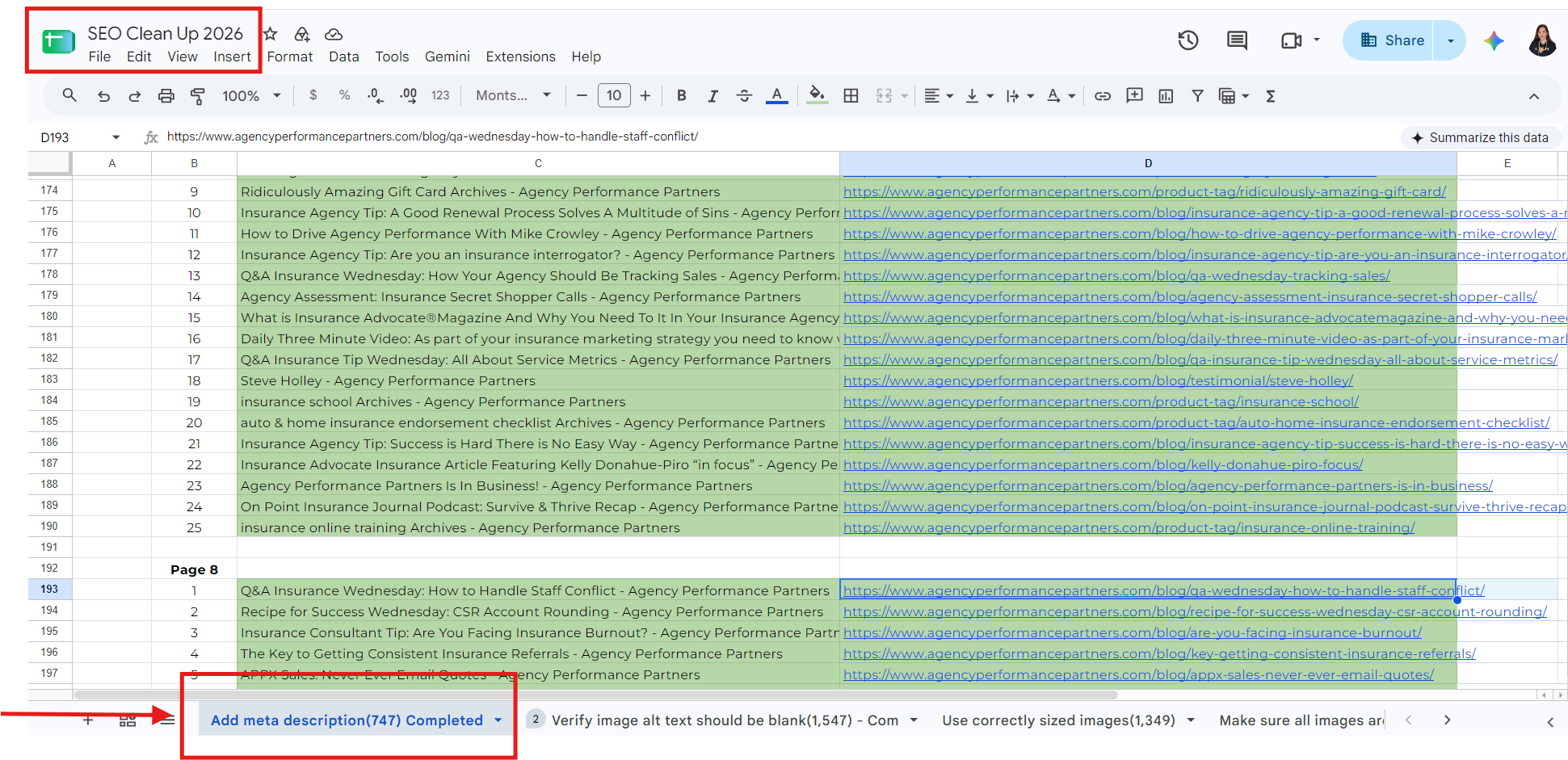Open the steve-holley testimonial link
The image size is (1568, 760).
pyautogui.click(x=1098, y=380)
